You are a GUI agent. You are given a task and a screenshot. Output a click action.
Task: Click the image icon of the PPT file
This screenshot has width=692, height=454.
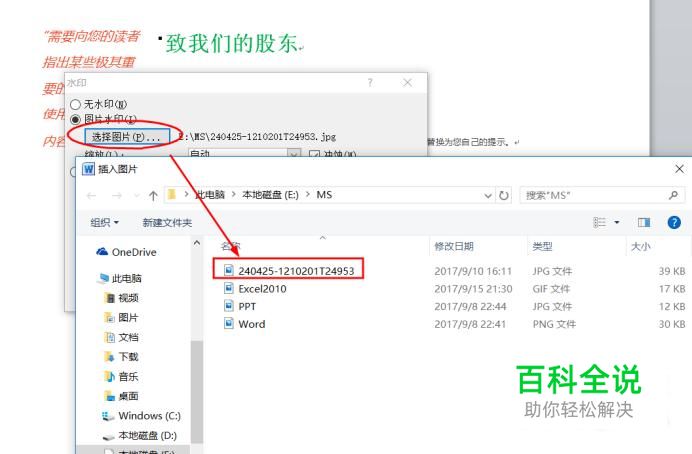click(229, 306)
